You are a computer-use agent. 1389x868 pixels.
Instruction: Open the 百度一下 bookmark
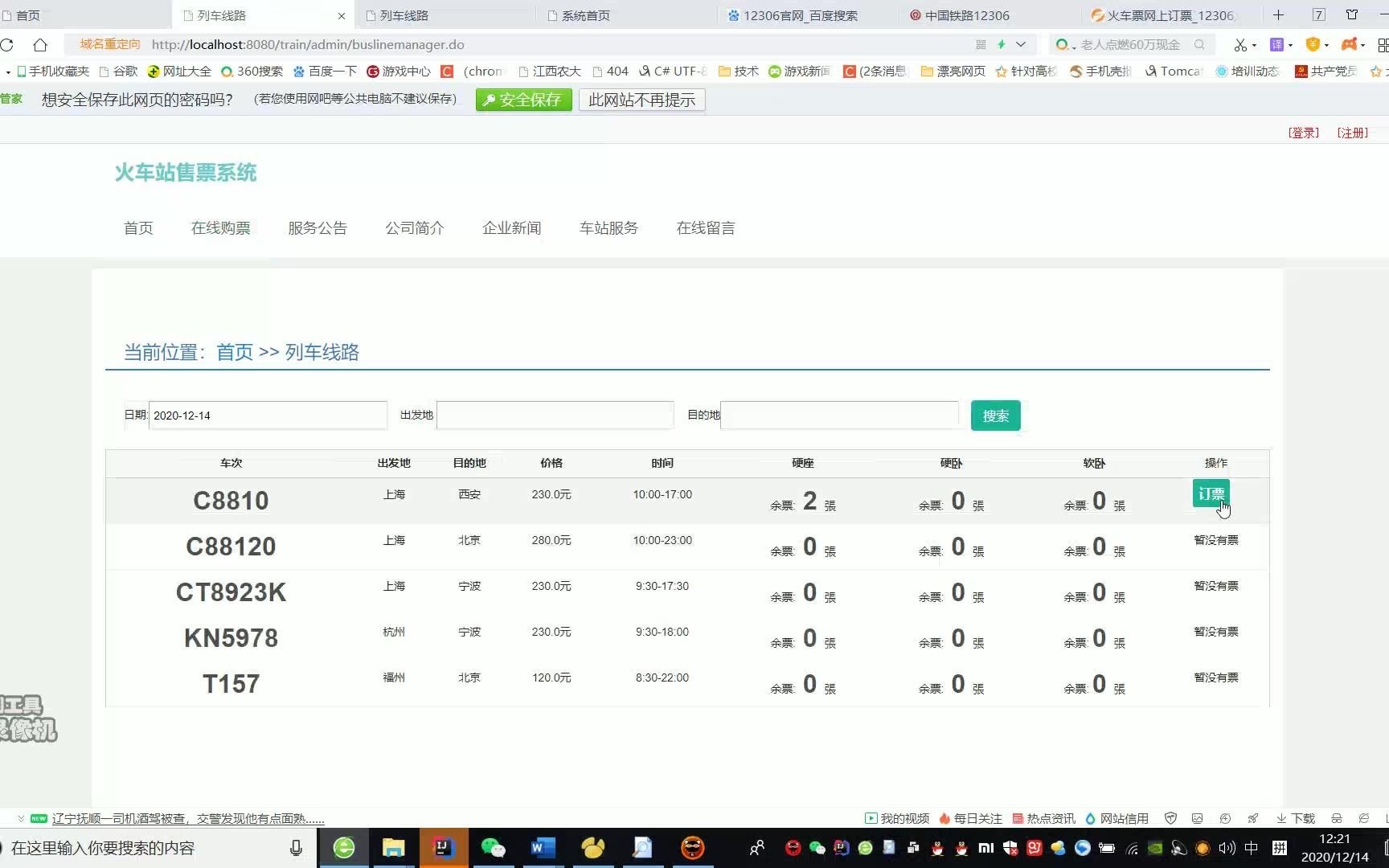(325, 72)
